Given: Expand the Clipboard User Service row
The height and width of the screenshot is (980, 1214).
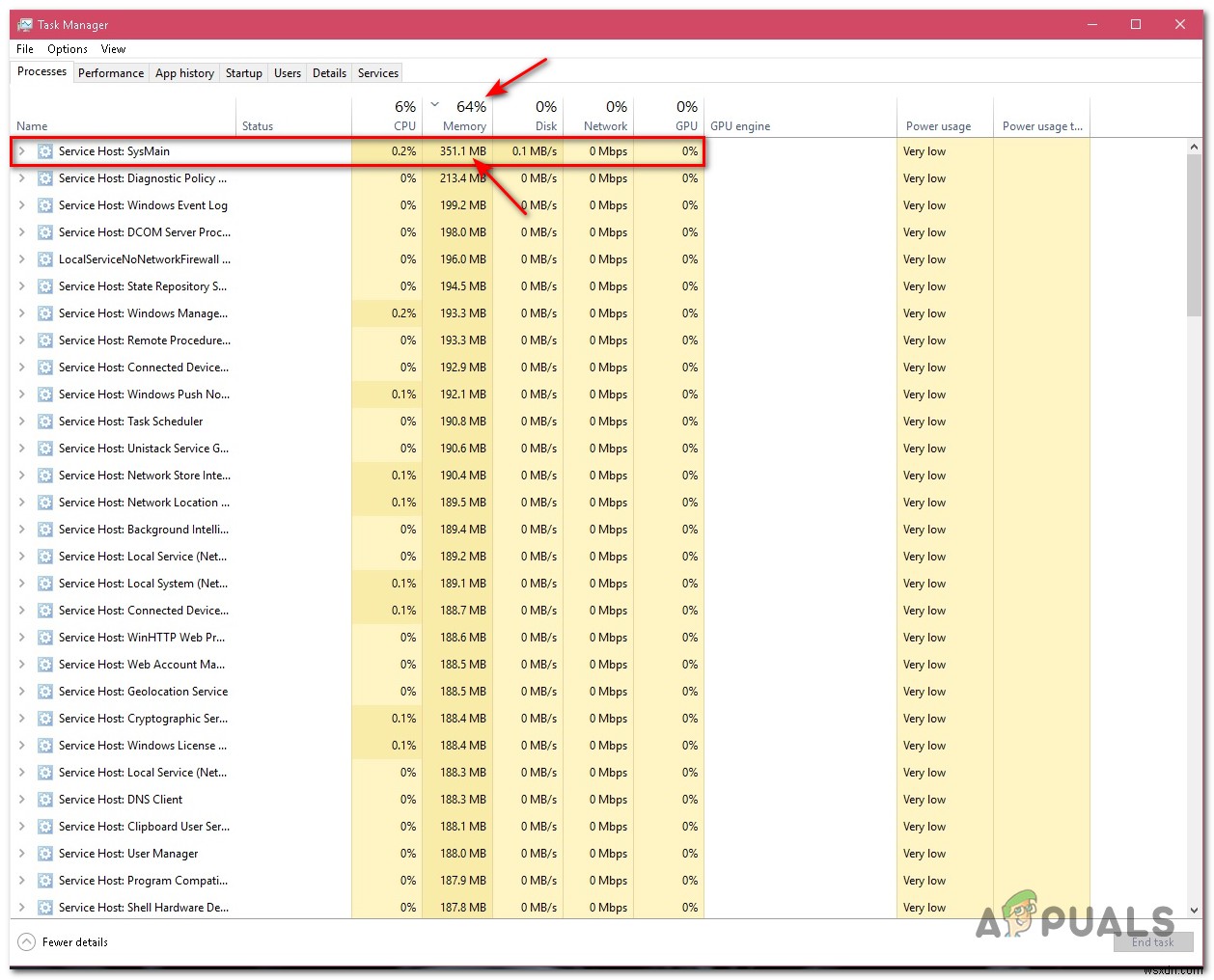Looking at the screenshot, I should [x=21, y=826].
